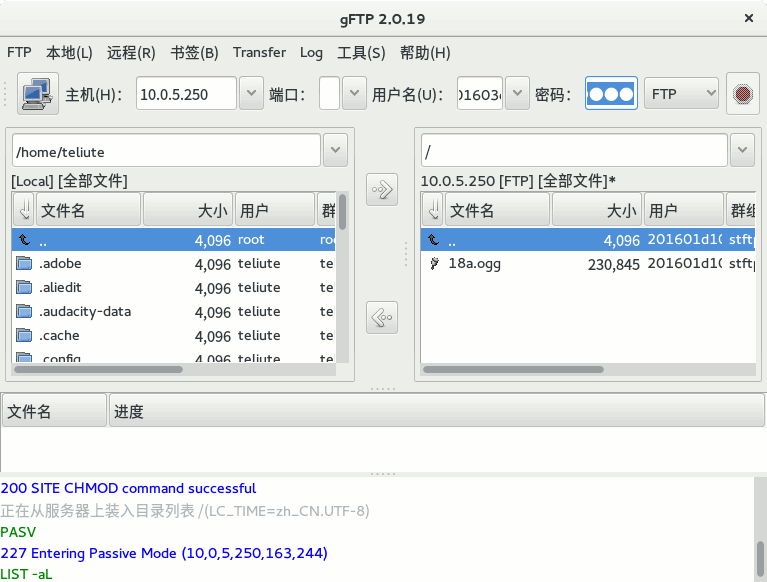Click the .audacity-data folder icon
The width and height of the screenshot is (767, 582).
pos(24,312)
